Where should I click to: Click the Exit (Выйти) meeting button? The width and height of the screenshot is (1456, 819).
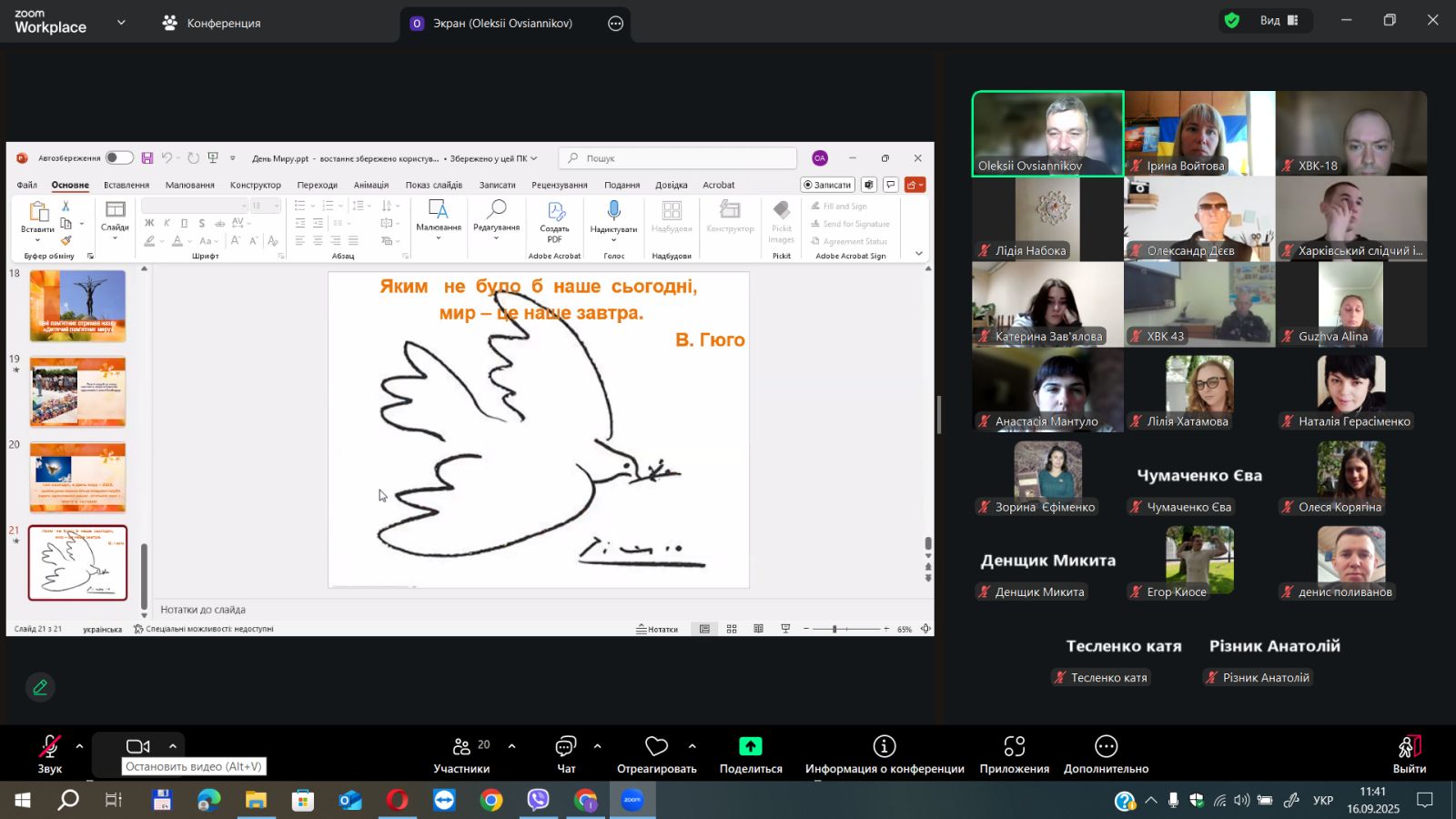1409,754
